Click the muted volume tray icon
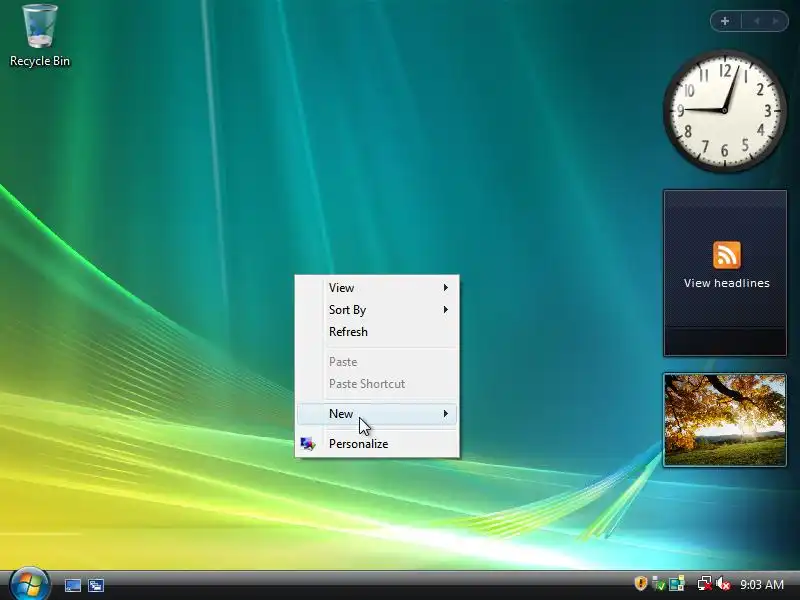This screenshot has height=600, width=800. coord(723,583)
